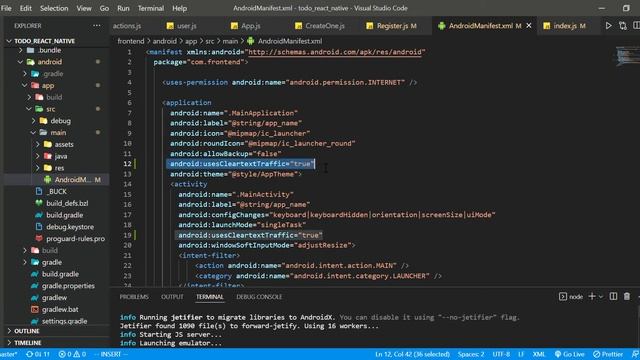Click the cursor position Ln 12, Col 42
640x360 pixels.
point(412,354)
